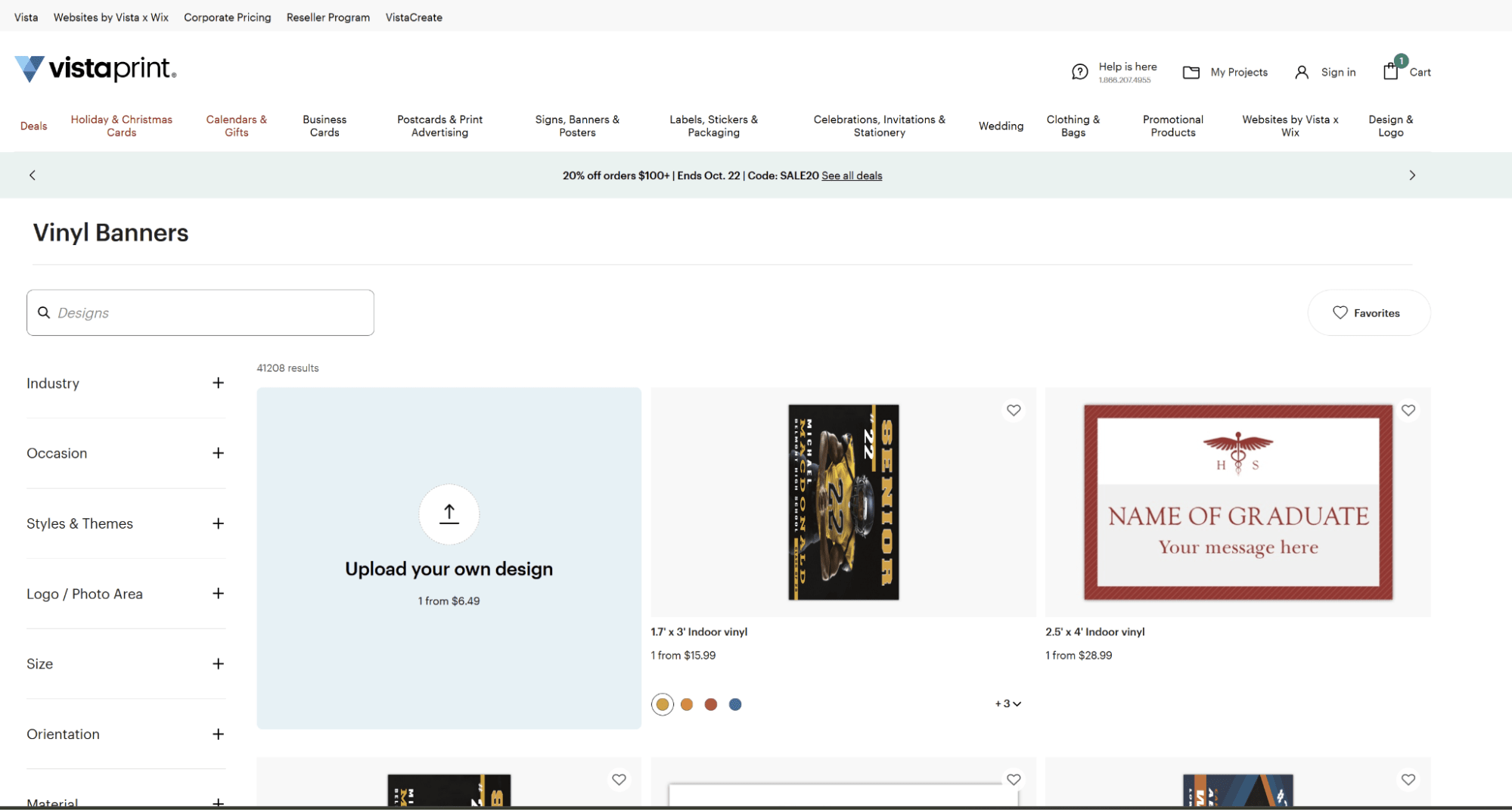Viewport: 1512px width, 810px height.
Task: Choose the blue color swatch
Action: click(x=734, y=704)
